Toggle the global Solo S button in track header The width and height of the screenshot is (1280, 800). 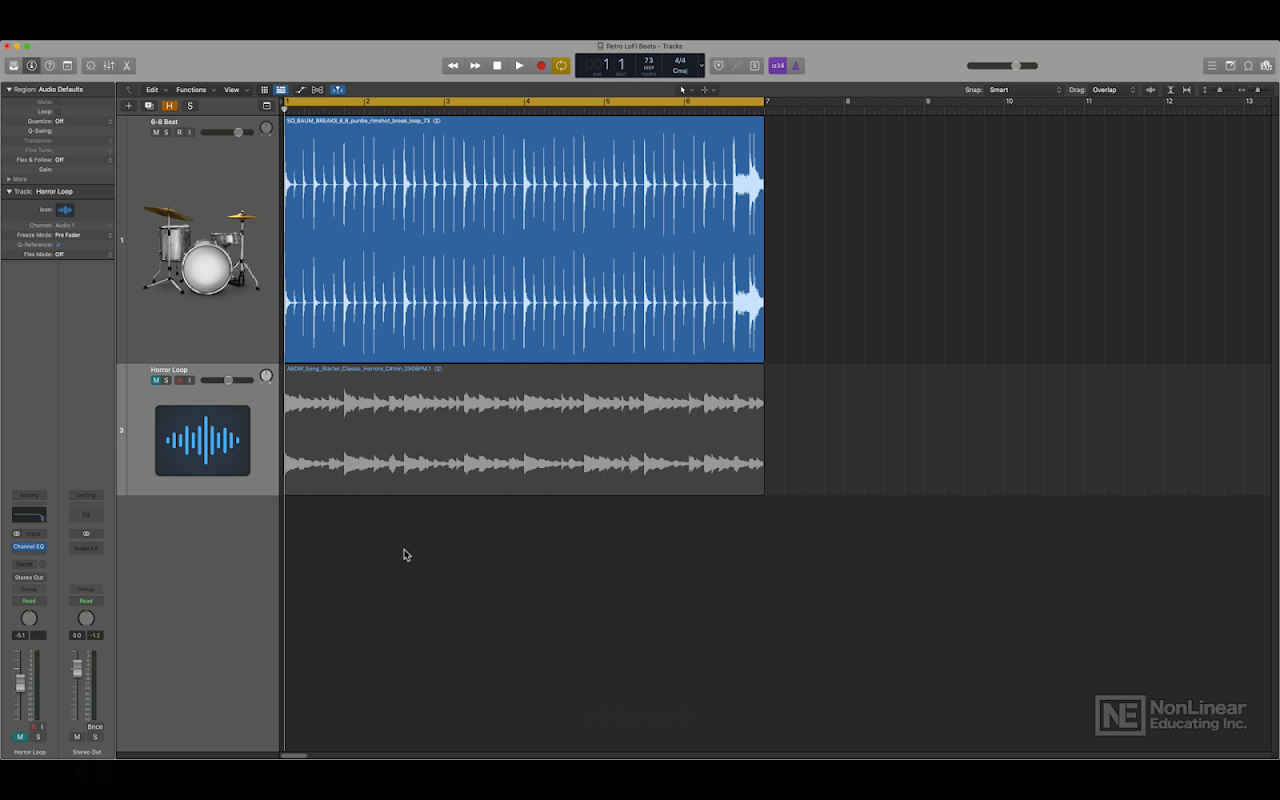click(190, 106)
